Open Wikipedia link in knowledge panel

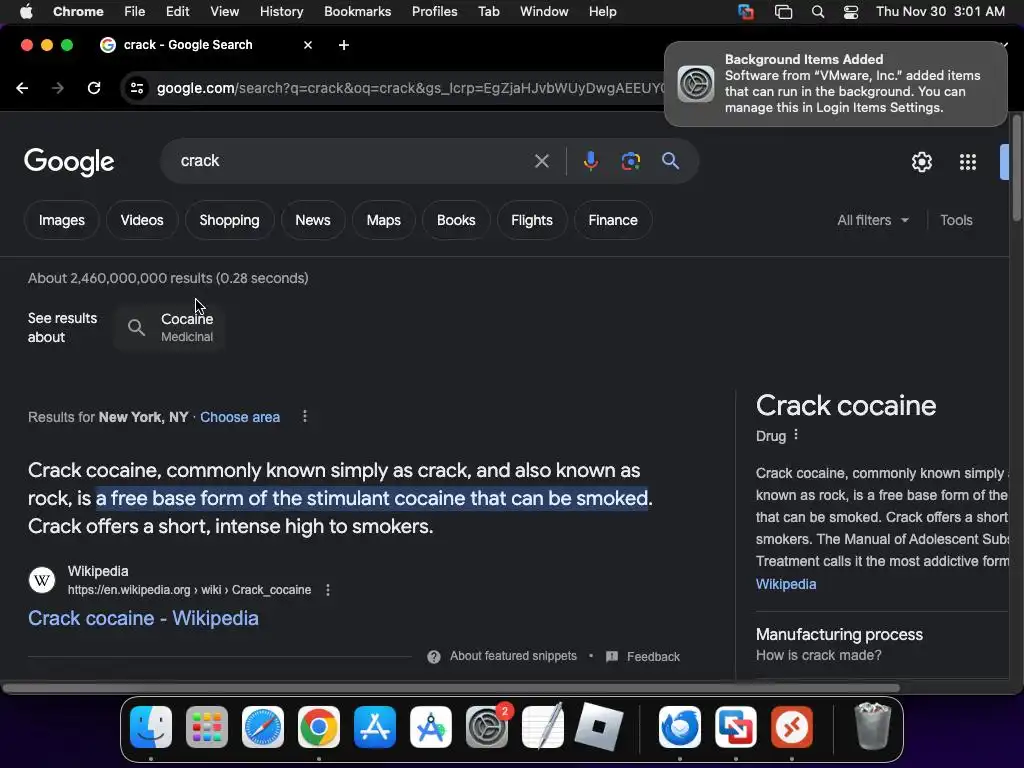tap(786, 584)
